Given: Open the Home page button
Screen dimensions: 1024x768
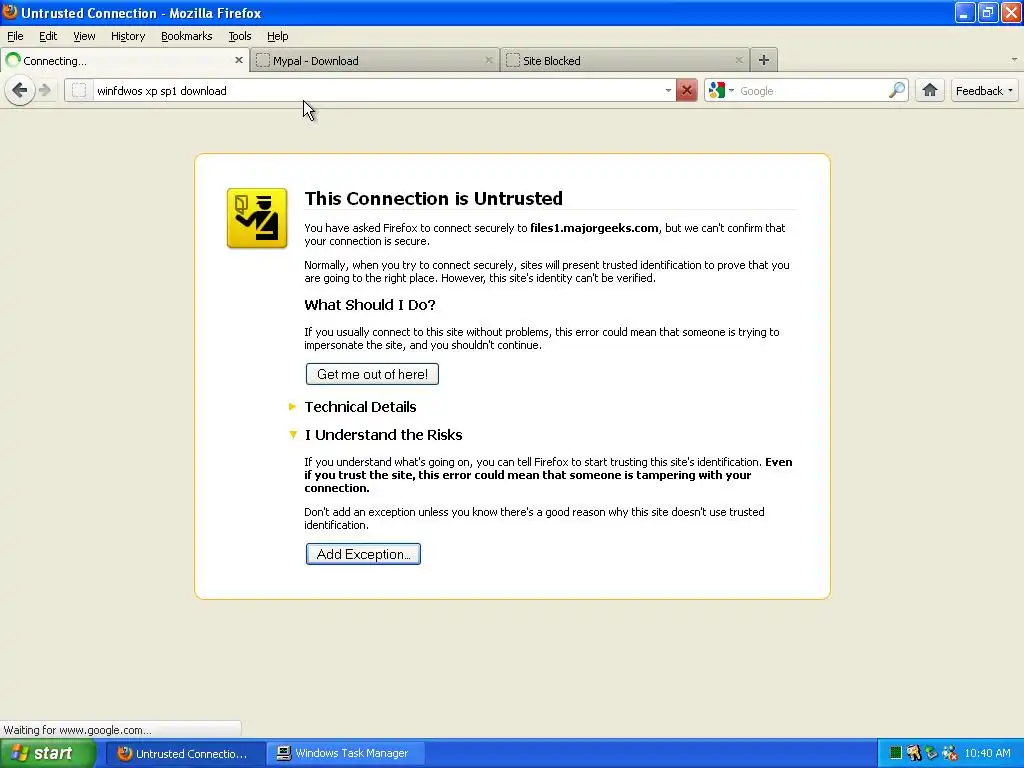Looking at the screenshot, I should 929,90.
